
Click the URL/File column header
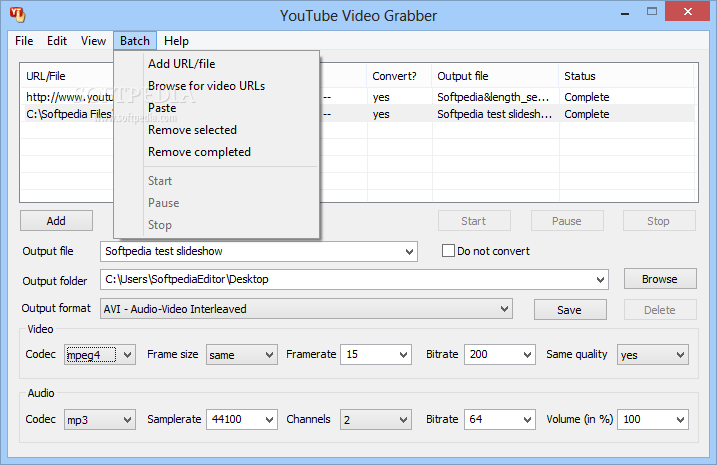pyautogui.click(x=67, y=76)
